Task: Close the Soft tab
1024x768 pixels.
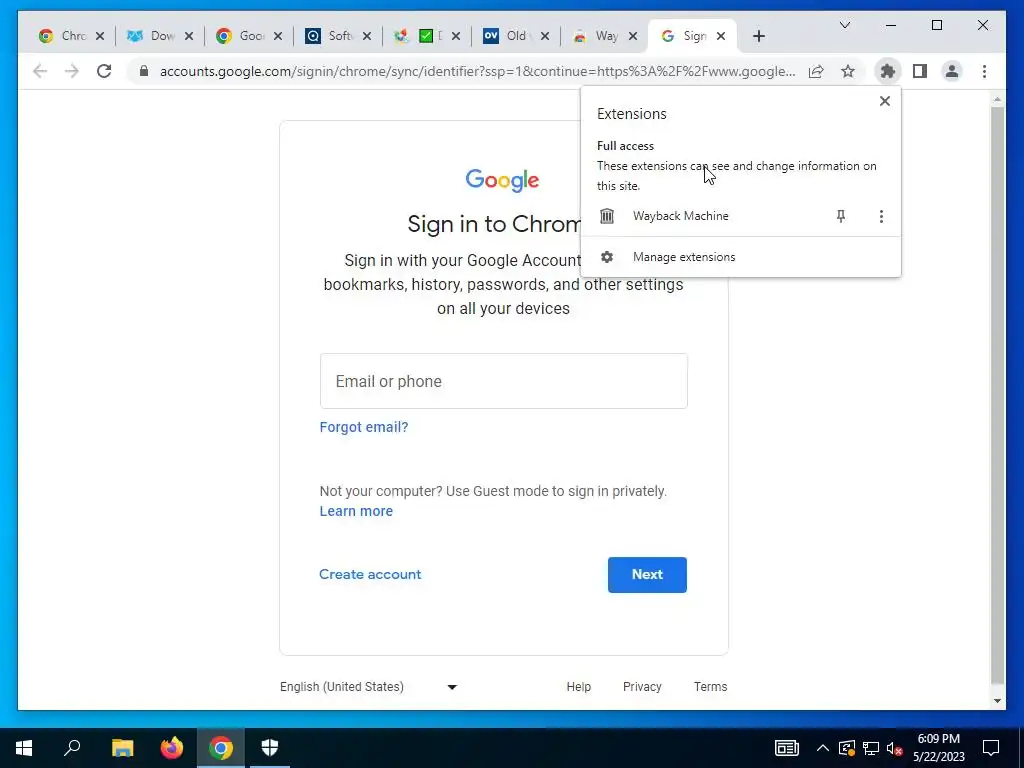Action: 366,37
